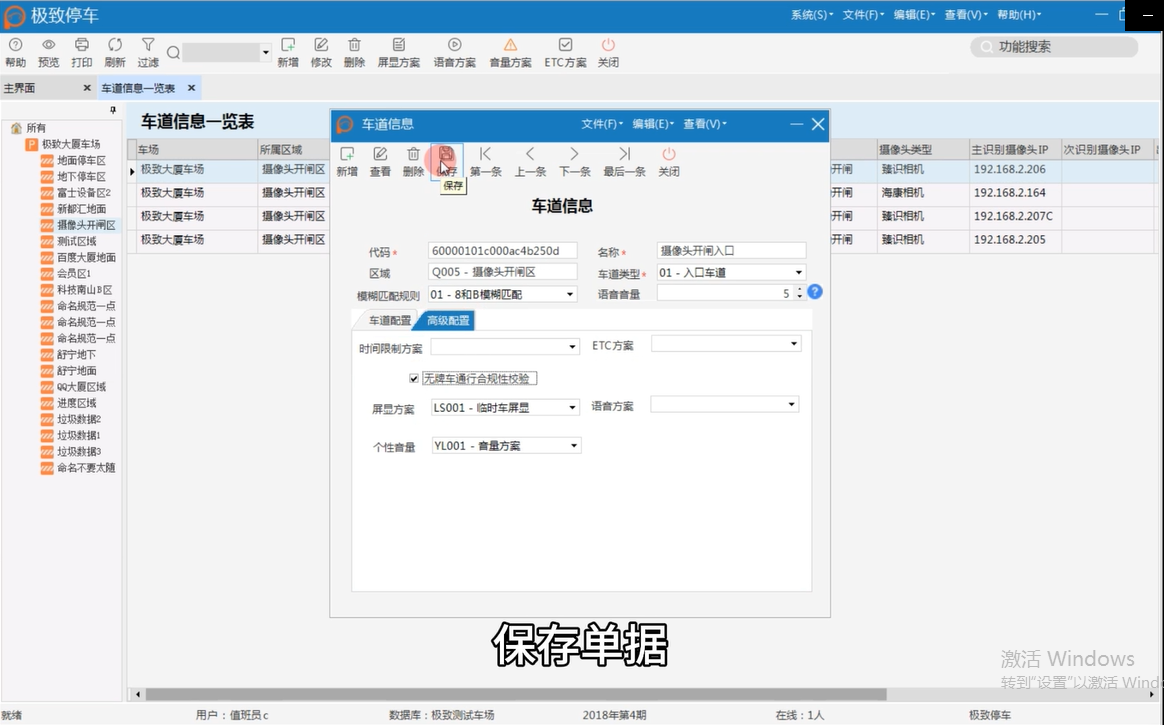Click 最后一条 to jump to the last record
This screenshot has height=725, width=1164.
(x=624, y=160)
